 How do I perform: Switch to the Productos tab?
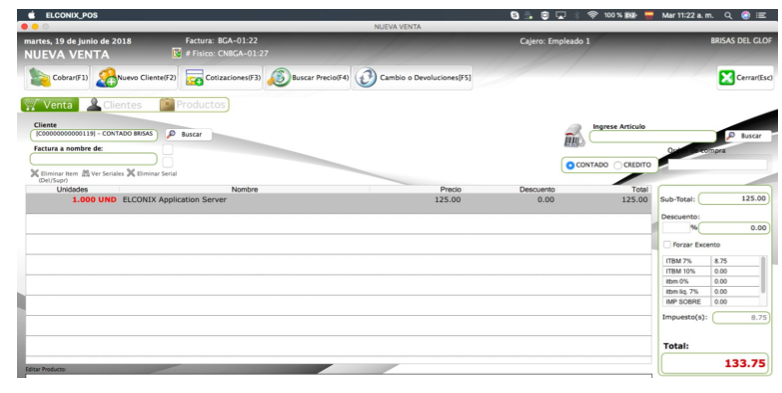(192, 105)
